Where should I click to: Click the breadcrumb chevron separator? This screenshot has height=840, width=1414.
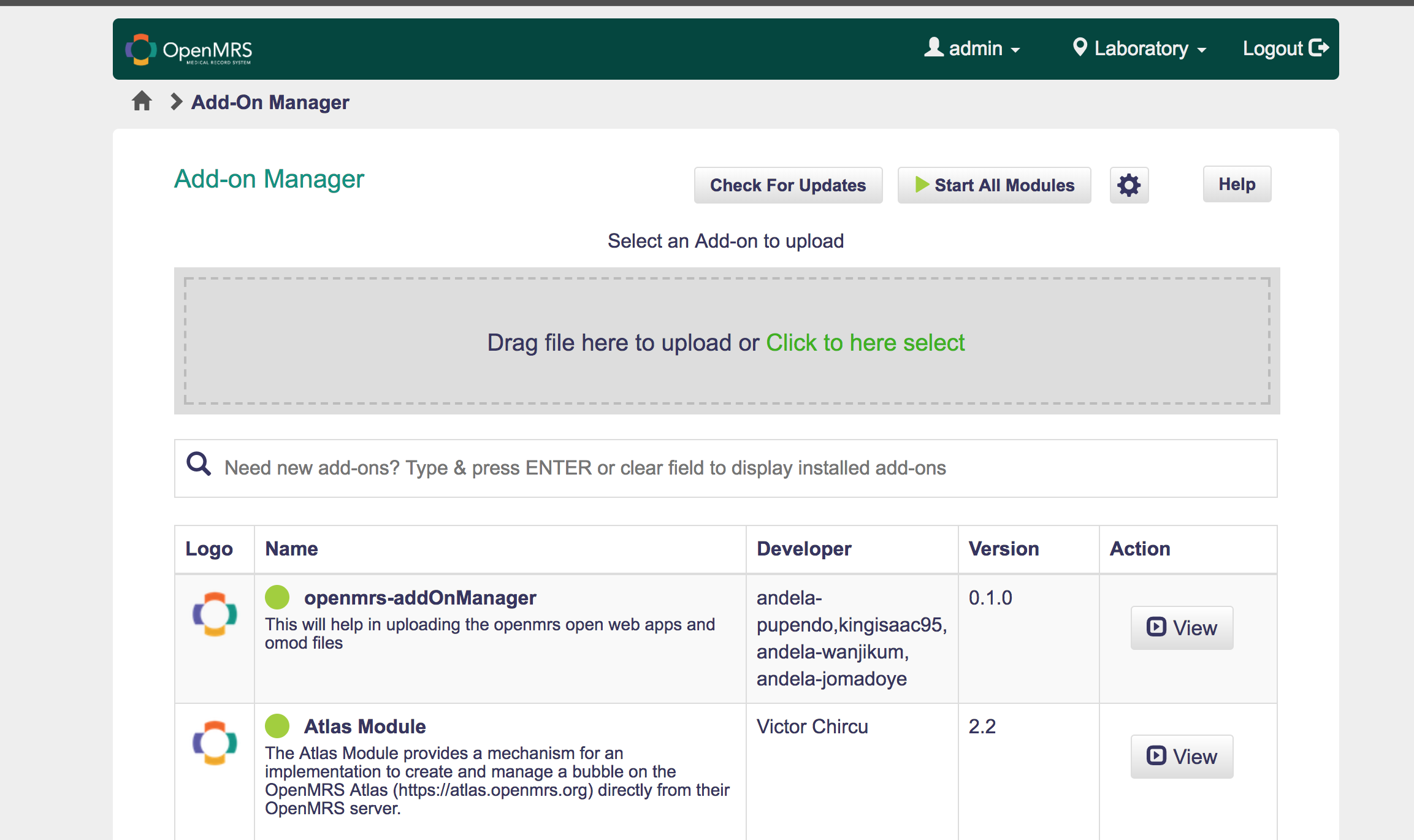[x=176, y=101]
